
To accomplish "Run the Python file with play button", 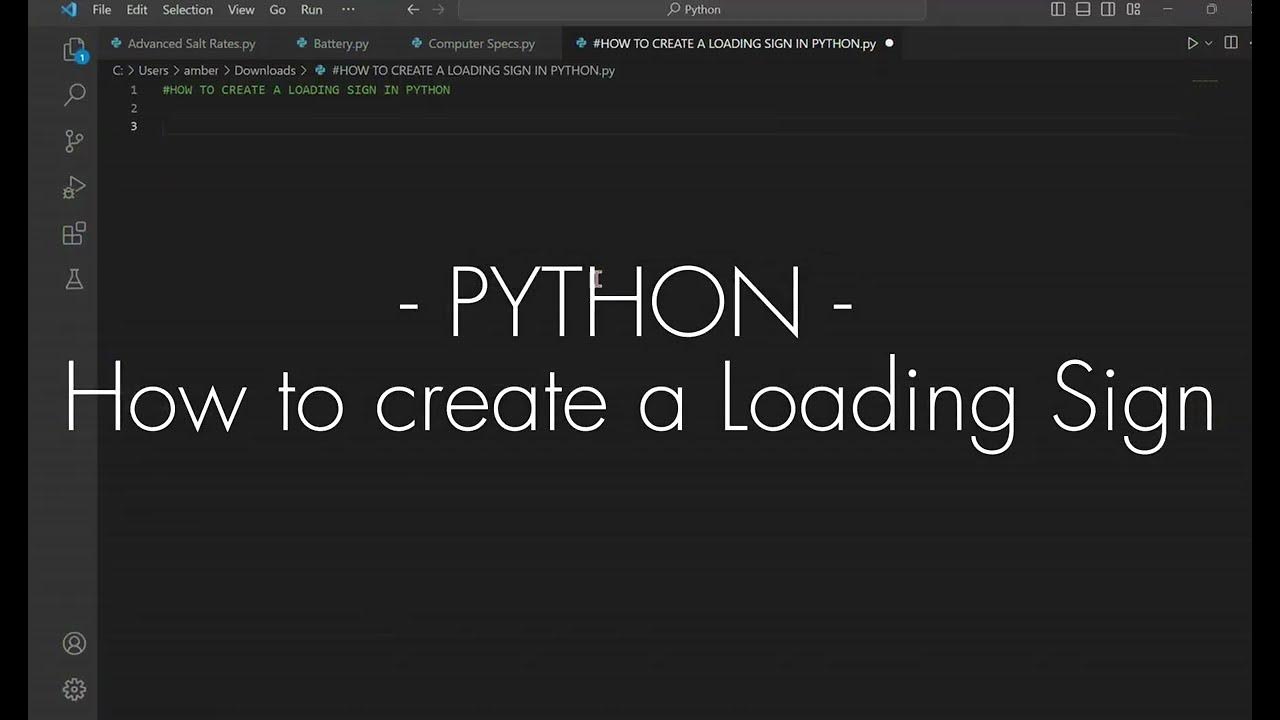I will pyautogui.click(x=1192, y=43).
